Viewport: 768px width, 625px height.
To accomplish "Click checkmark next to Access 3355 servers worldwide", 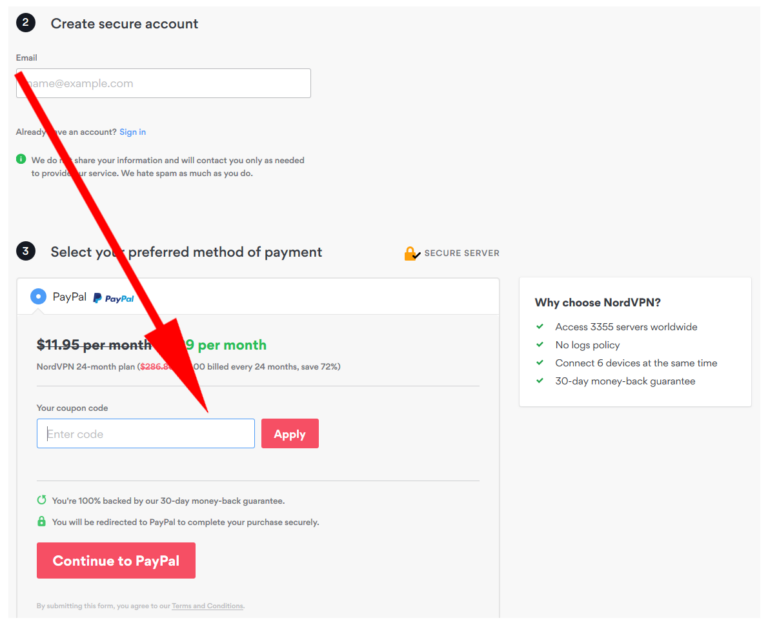I will pos(540,327).
